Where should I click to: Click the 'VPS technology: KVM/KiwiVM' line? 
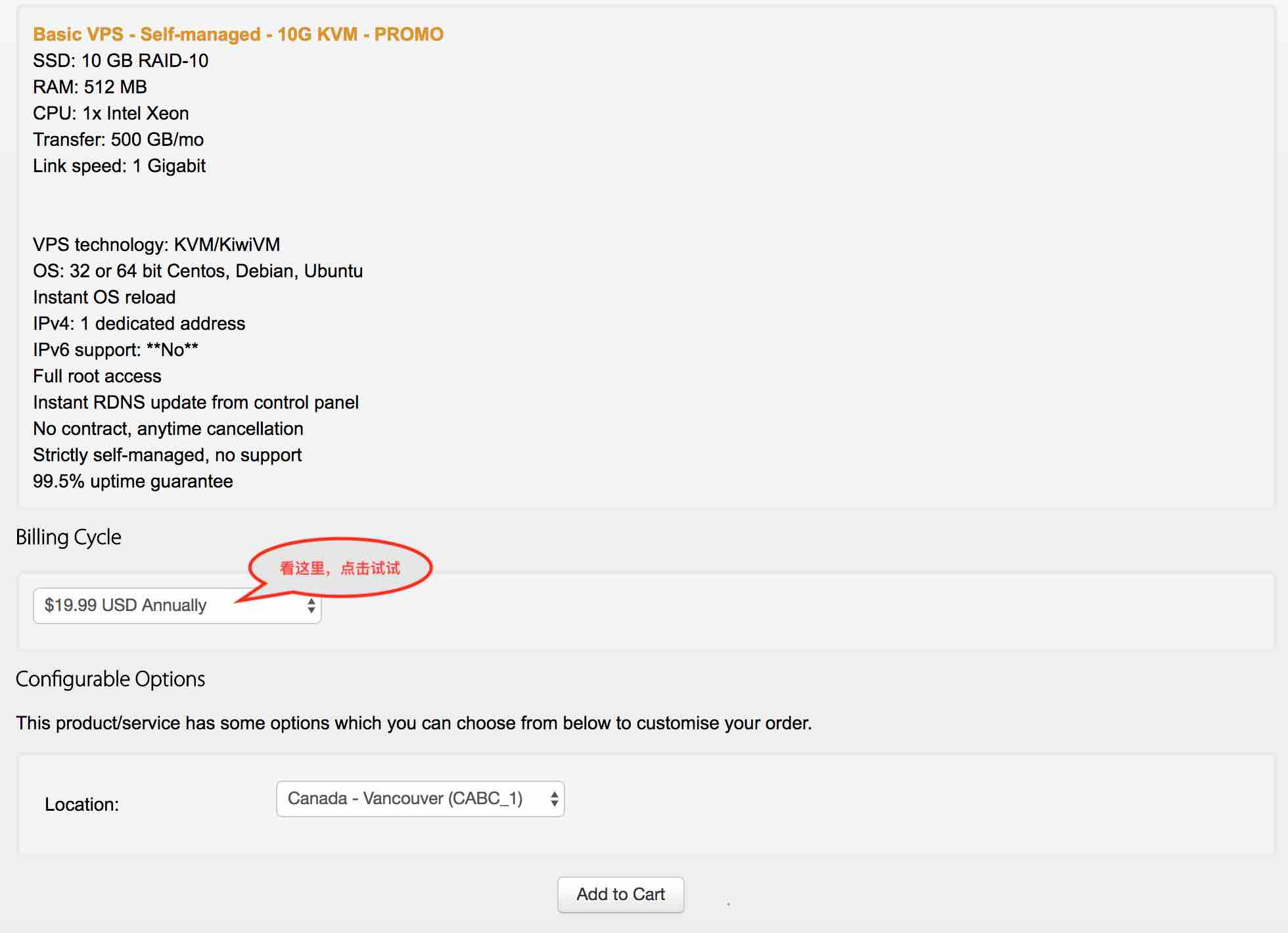coord(156,244)
